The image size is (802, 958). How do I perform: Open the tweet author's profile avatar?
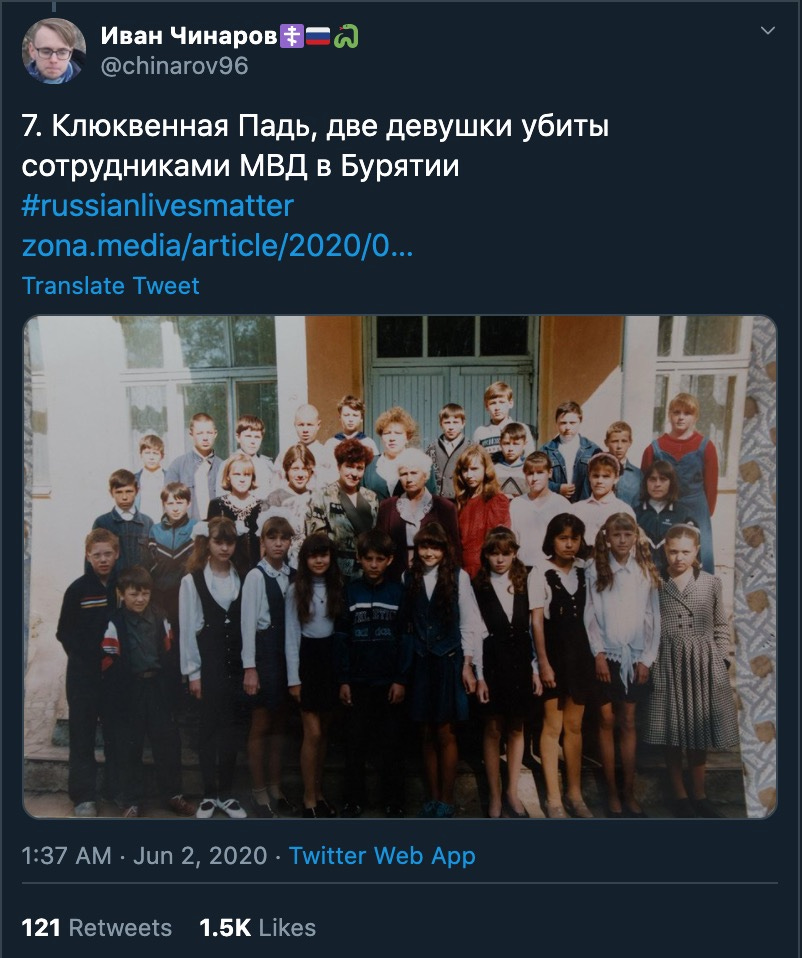[54, 51]
